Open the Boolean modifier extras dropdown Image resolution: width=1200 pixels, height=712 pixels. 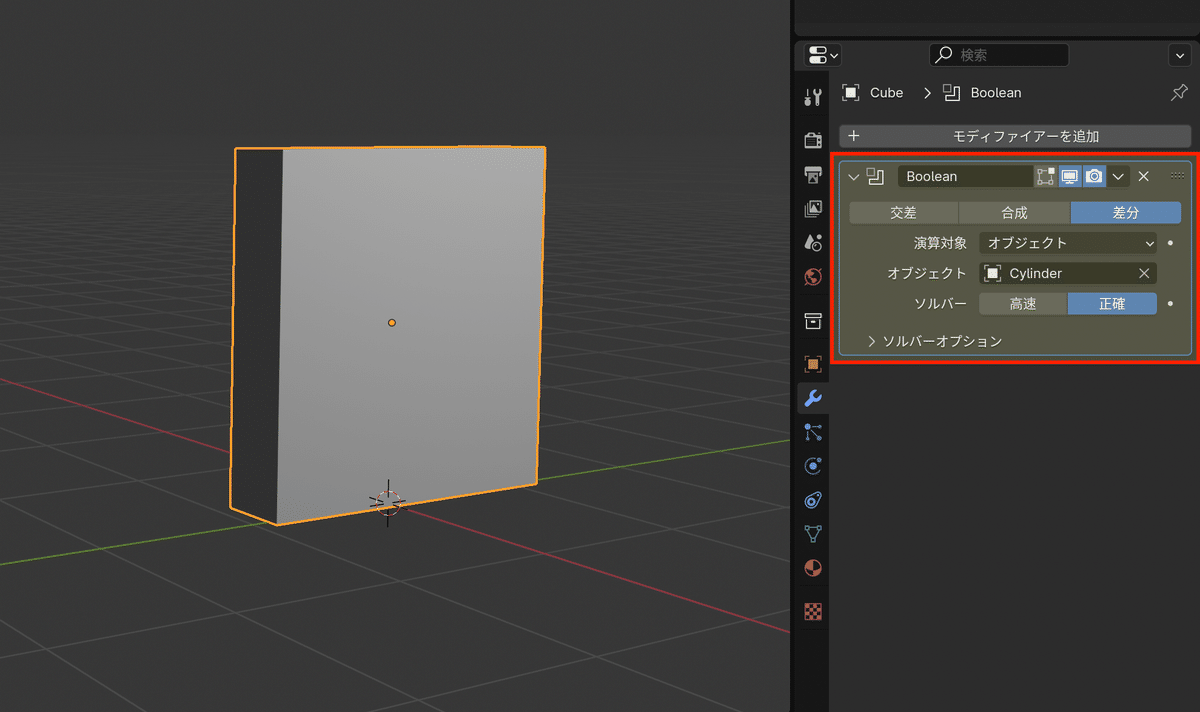[x=1118, y=176]
